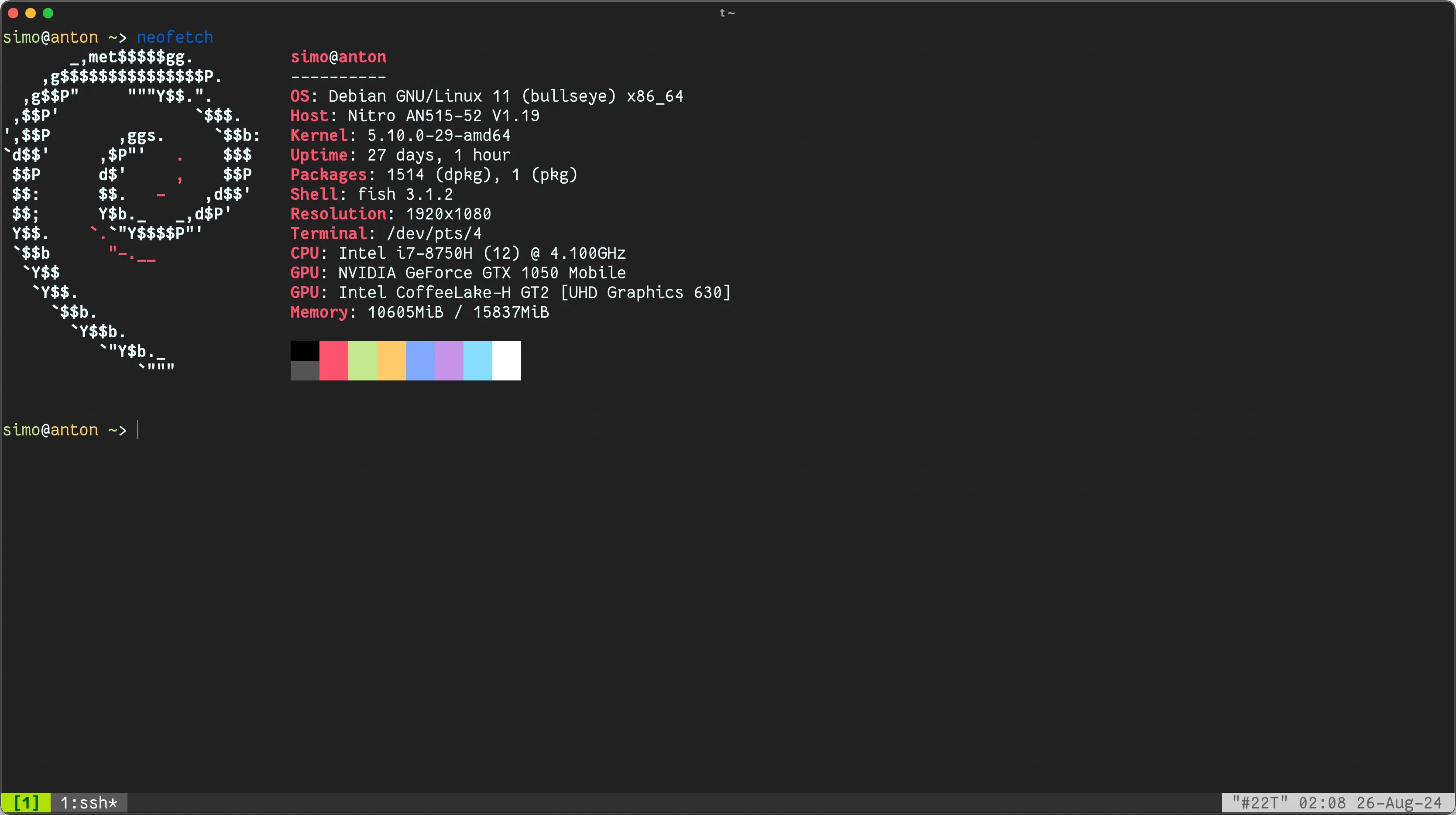This screenshot has width=1456, height=815.
Task: Click the top line of Debian ASCII logo
Action: coord(132,57)
